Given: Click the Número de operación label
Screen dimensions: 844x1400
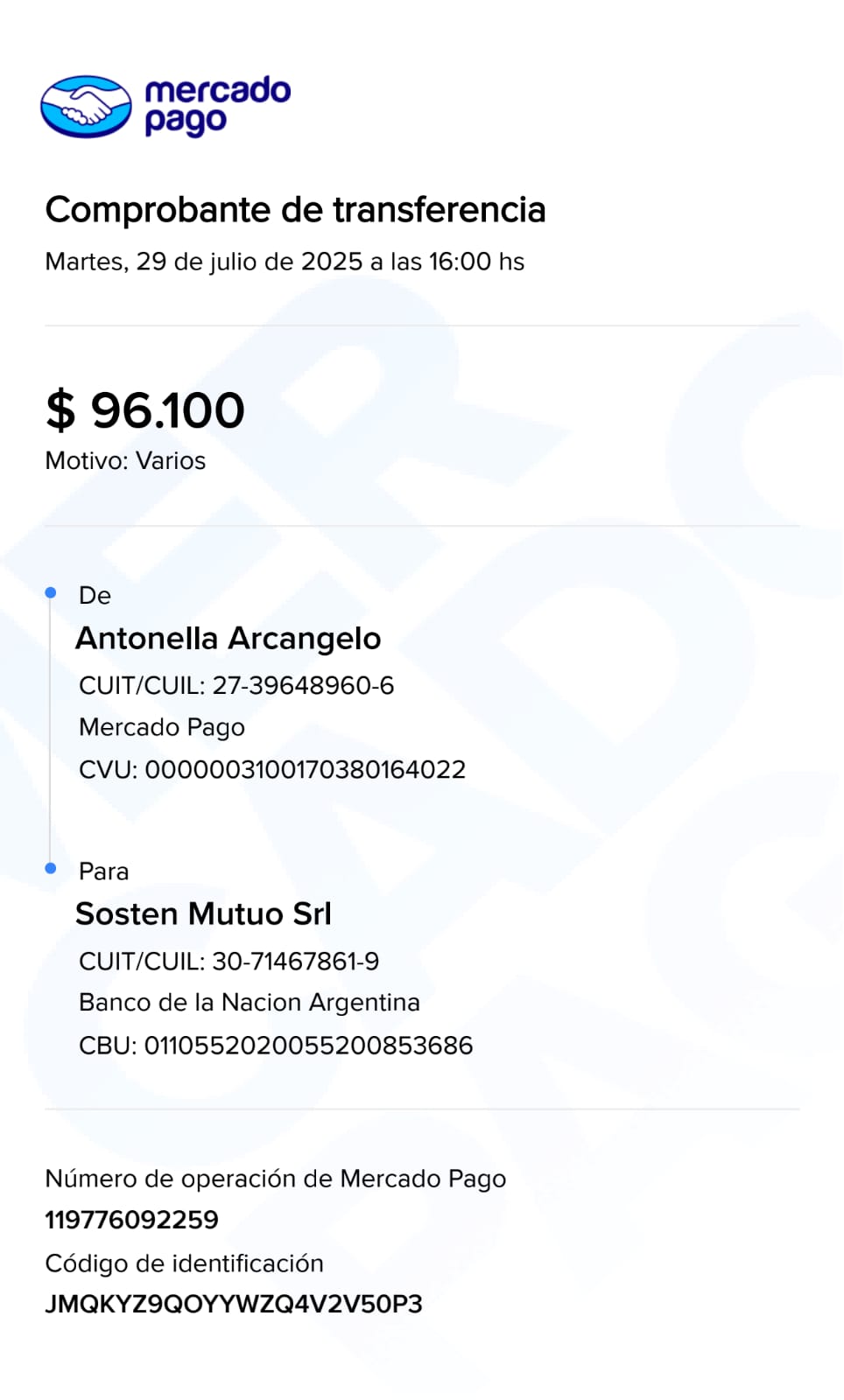Looking at the screenshot, I should tap(276, 1179).
